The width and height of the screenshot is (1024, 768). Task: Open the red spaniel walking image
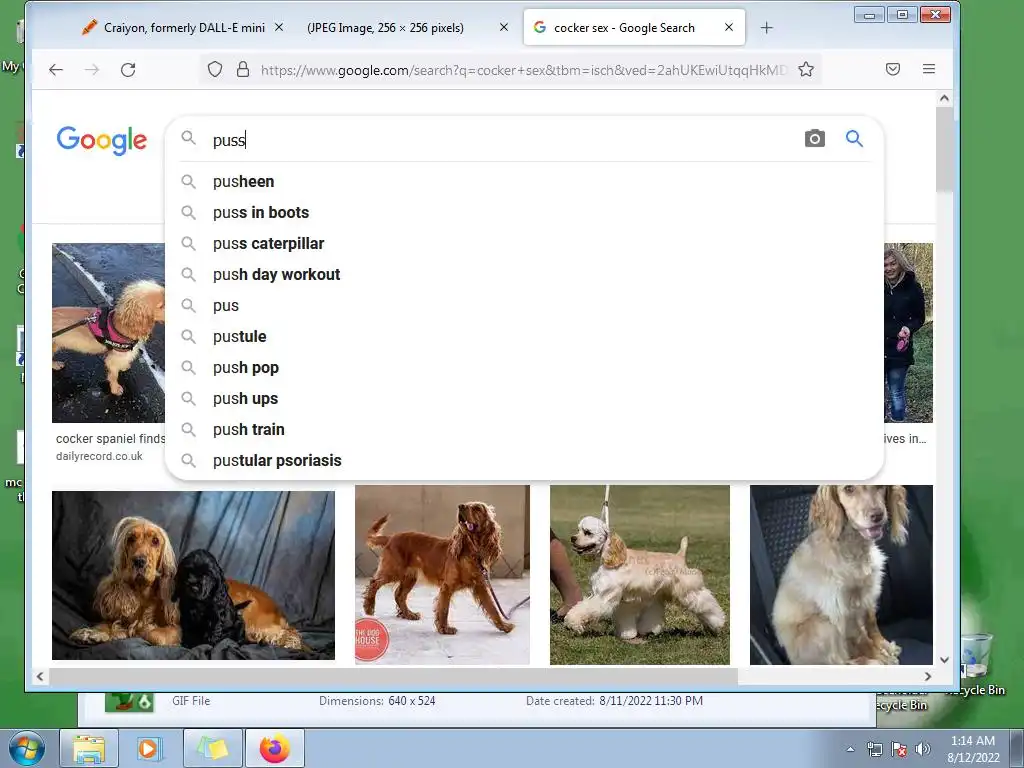(442, 575)
